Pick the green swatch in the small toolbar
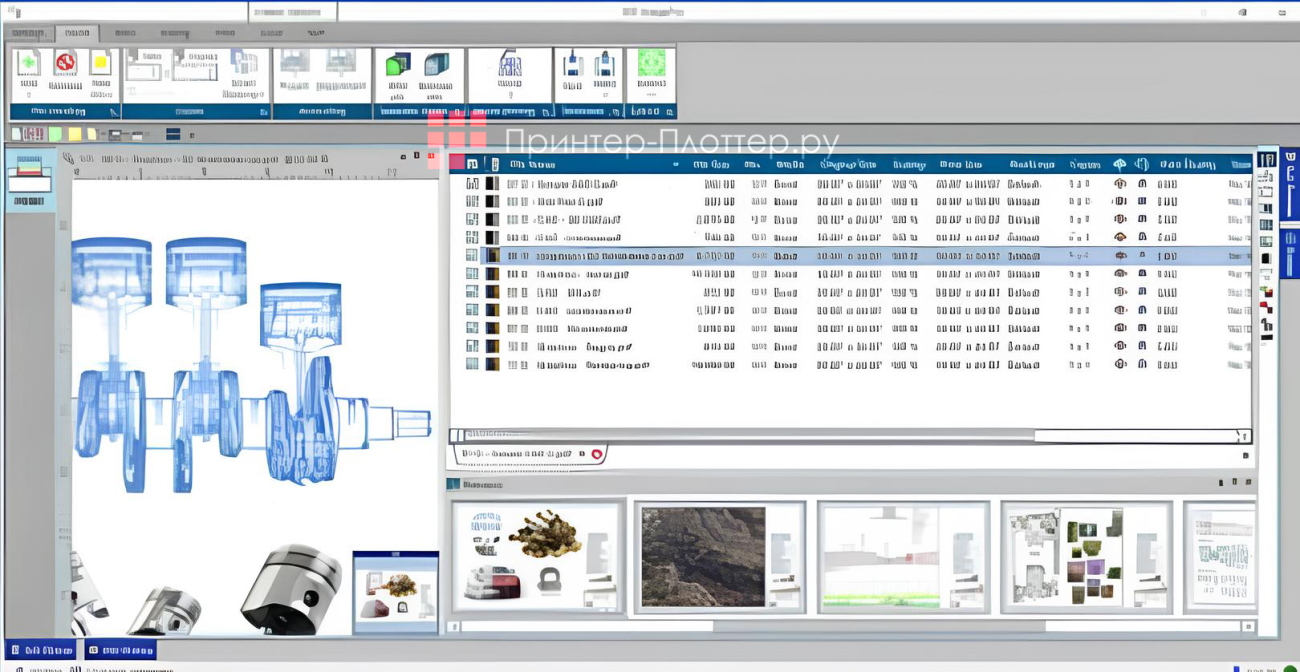 pyautogui.click(x=55, y=134)
